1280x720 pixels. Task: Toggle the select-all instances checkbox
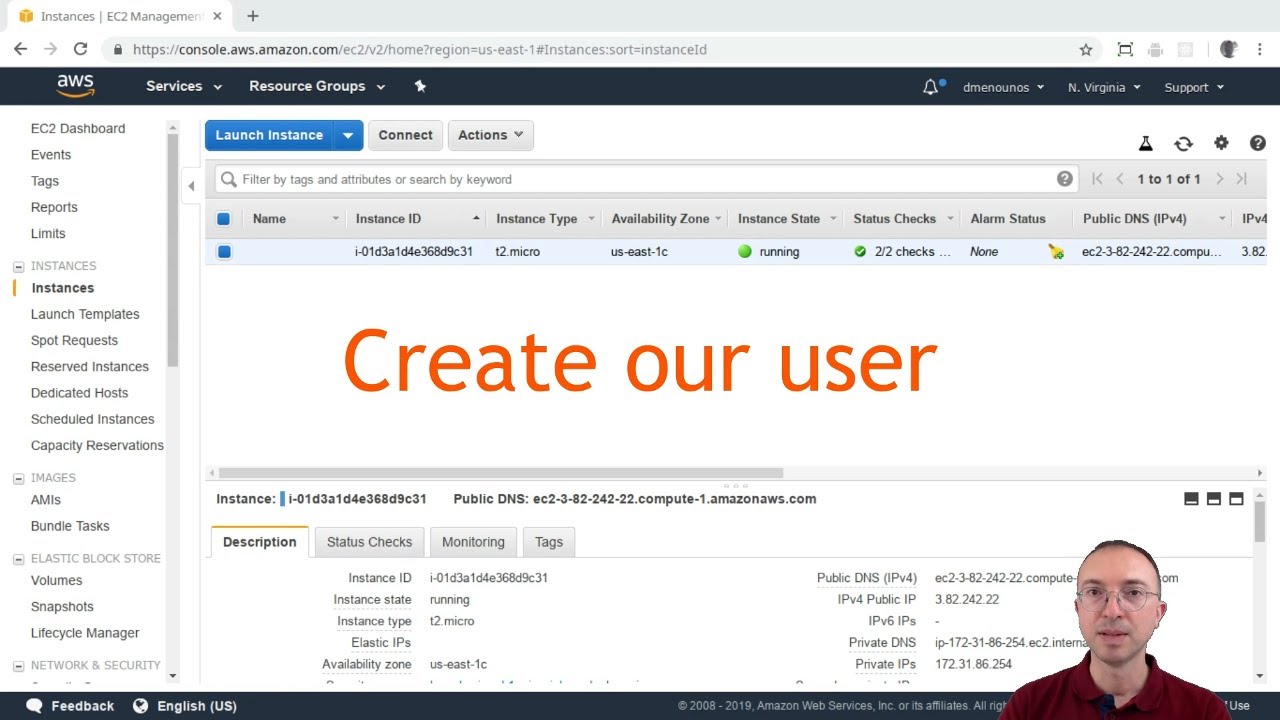click(224, 219)
